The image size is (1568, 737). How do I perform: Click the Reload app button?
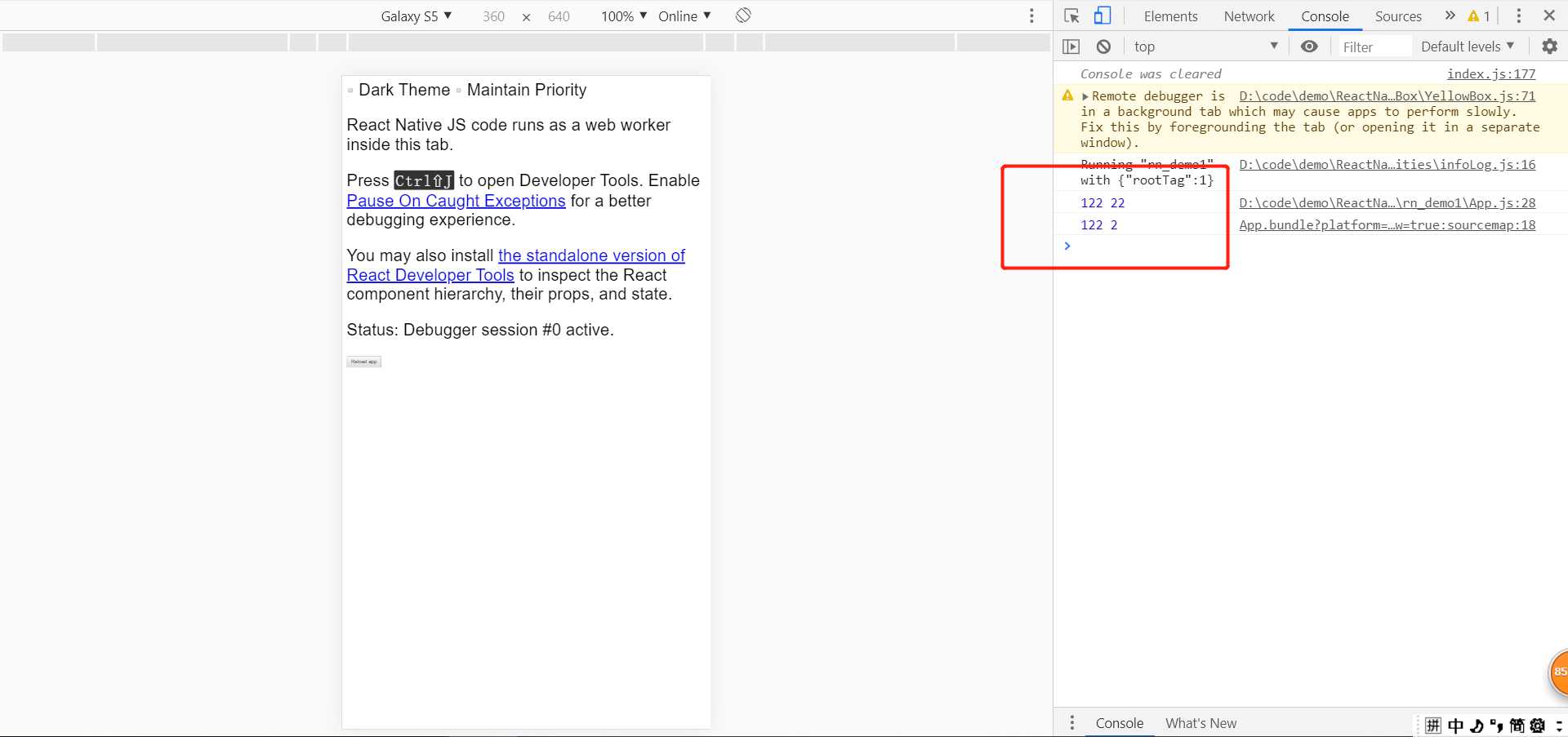[x=363, y=362]
